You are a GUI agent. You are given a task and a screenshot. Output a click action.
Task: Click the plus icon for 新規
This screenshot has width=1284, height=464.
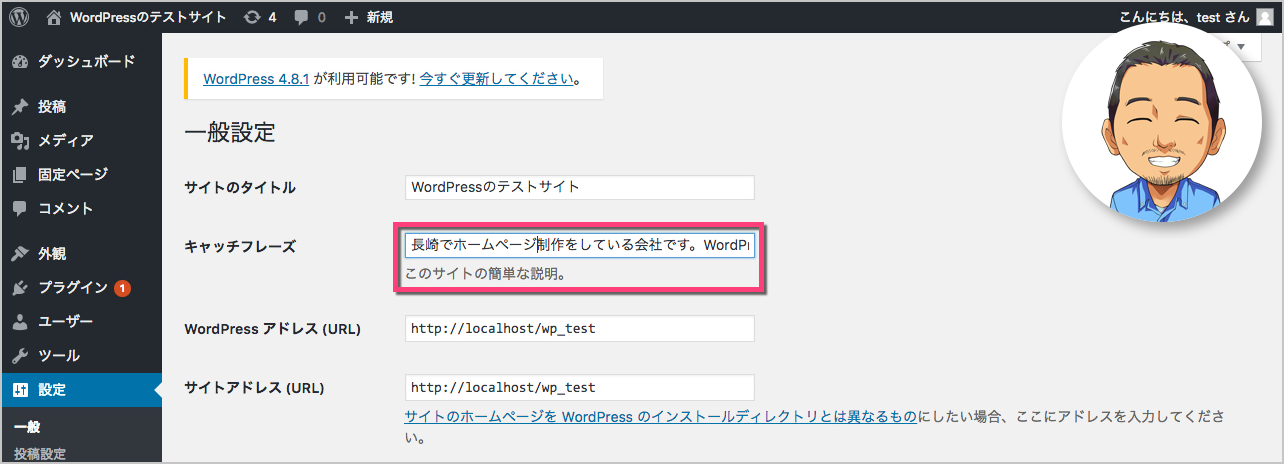(350, 17)
